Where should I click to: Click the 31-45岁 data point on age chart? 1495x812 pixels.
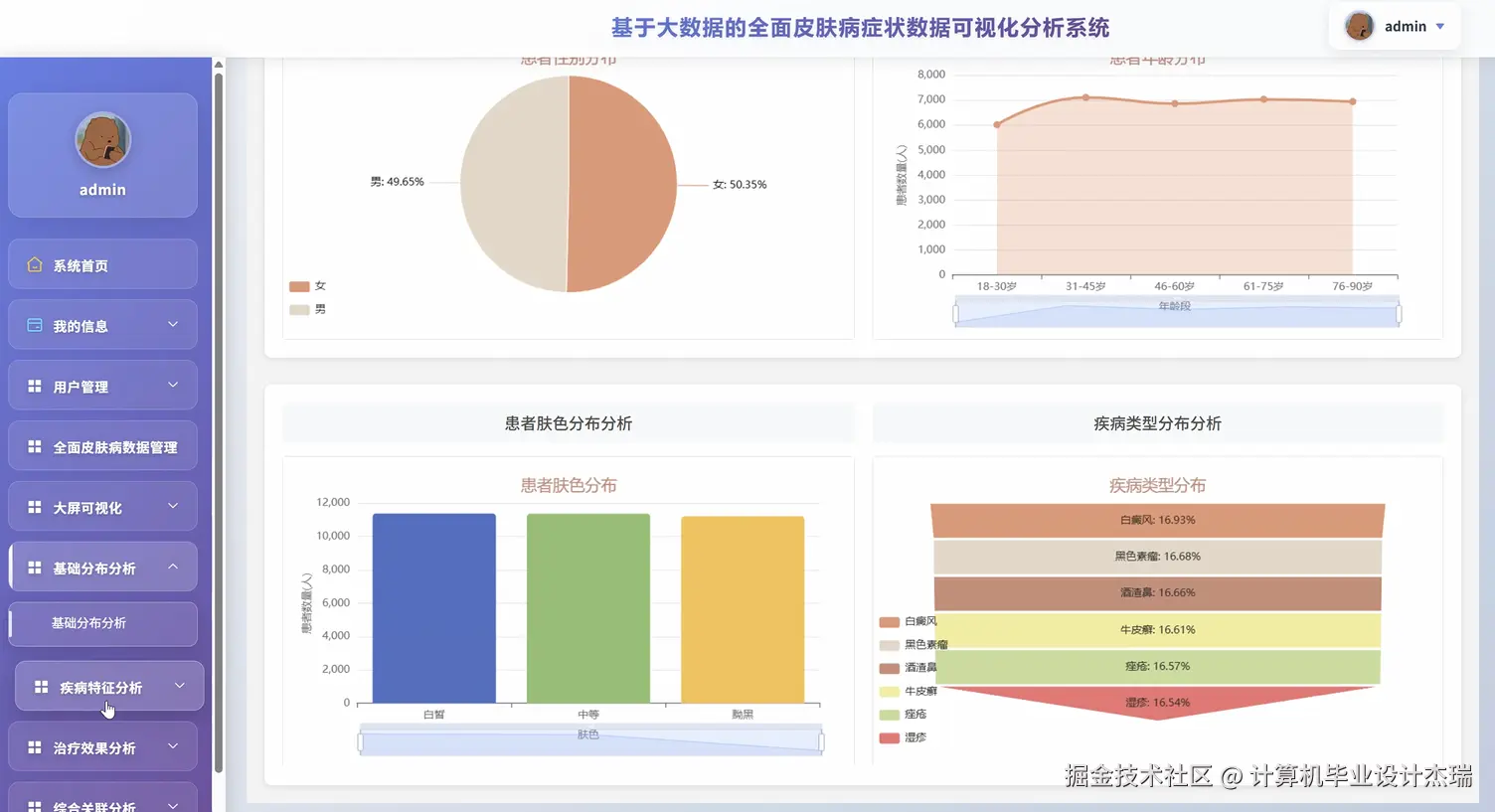tap(1085, 97)
